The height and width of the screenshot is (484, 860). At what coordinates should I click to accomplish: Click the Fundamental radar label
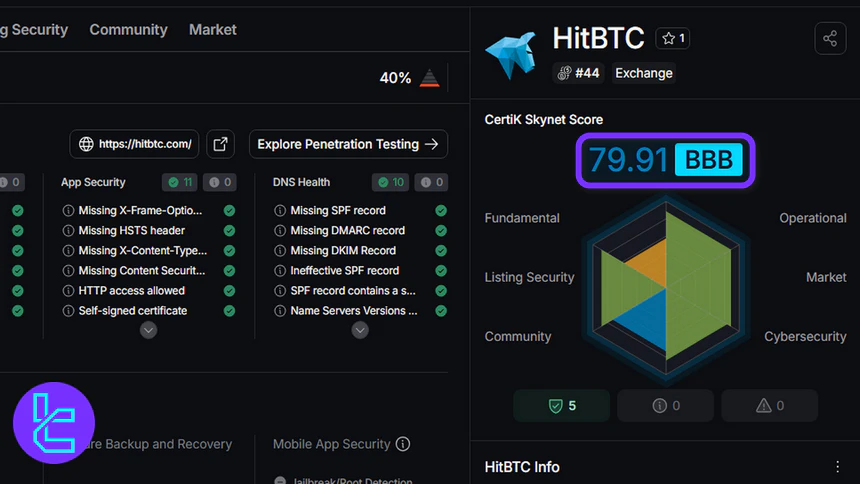pos(522,218)
